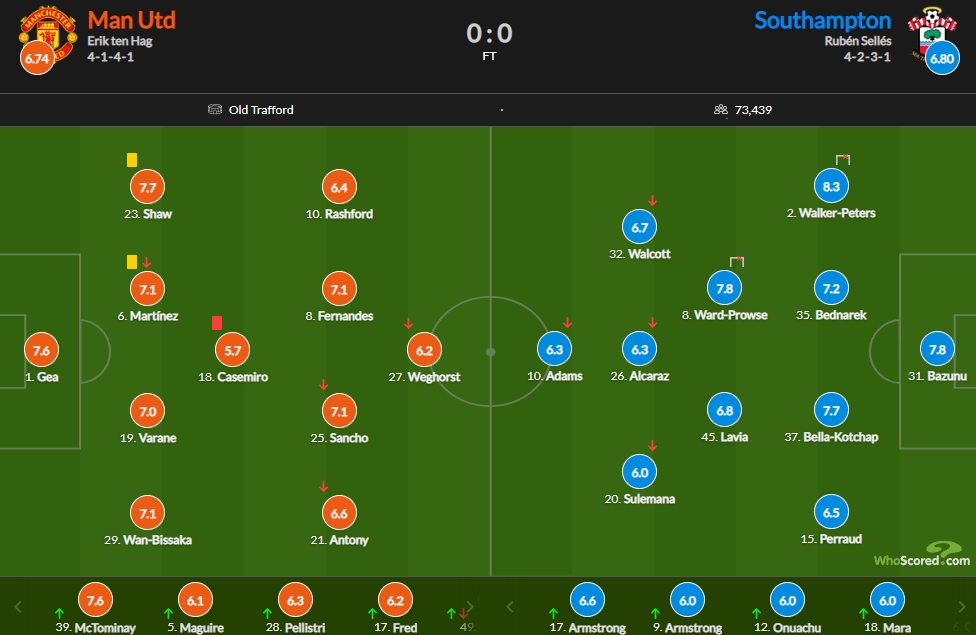Select substitute Maguire's 6.1 rating

point(195,600)
